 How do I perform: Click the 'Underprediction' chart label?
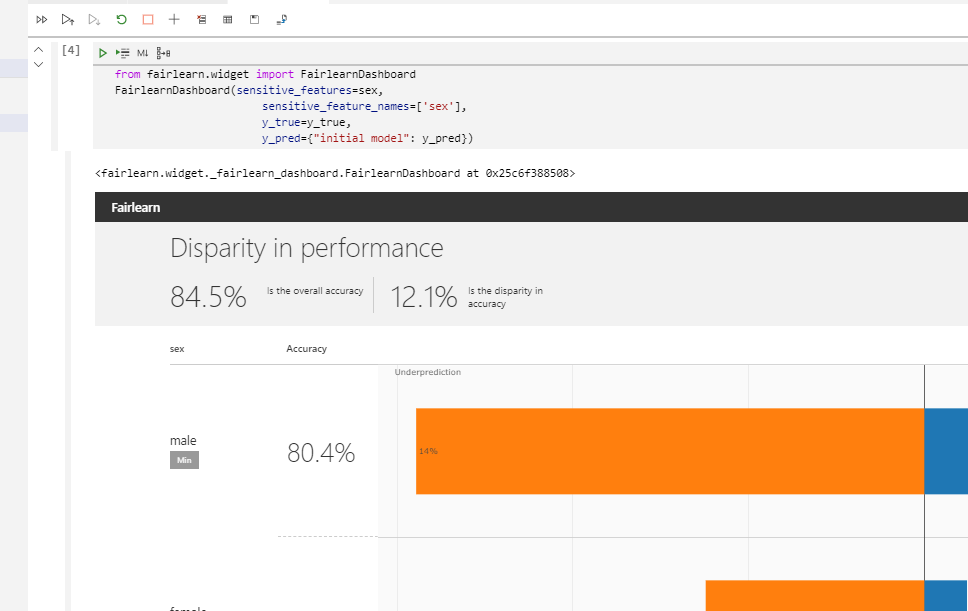428,372
